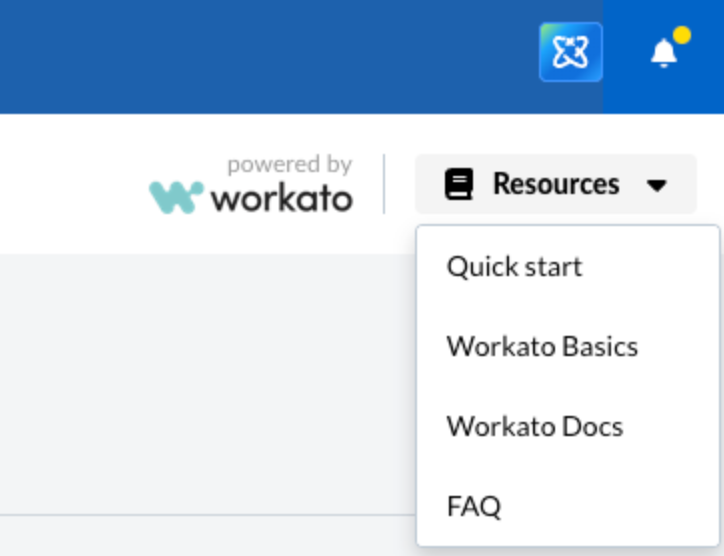
Task: Click the teal Workato logo mark
Action: 176,197
